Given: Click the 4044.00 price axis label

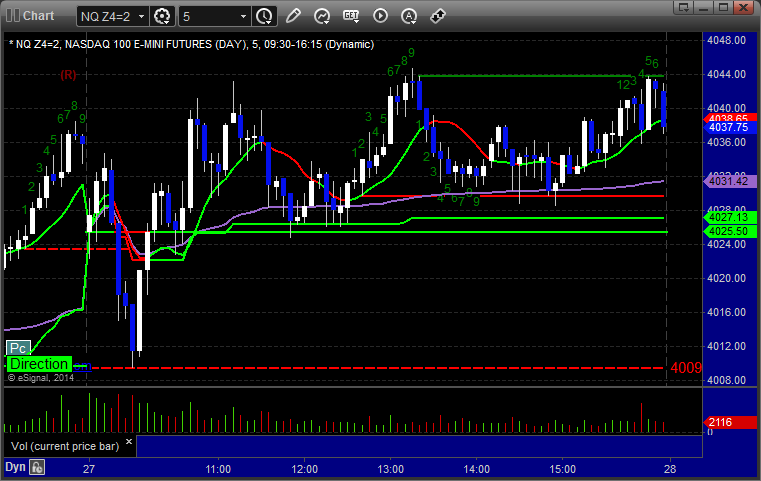Looking at the screenshot, I should (727, 74).
